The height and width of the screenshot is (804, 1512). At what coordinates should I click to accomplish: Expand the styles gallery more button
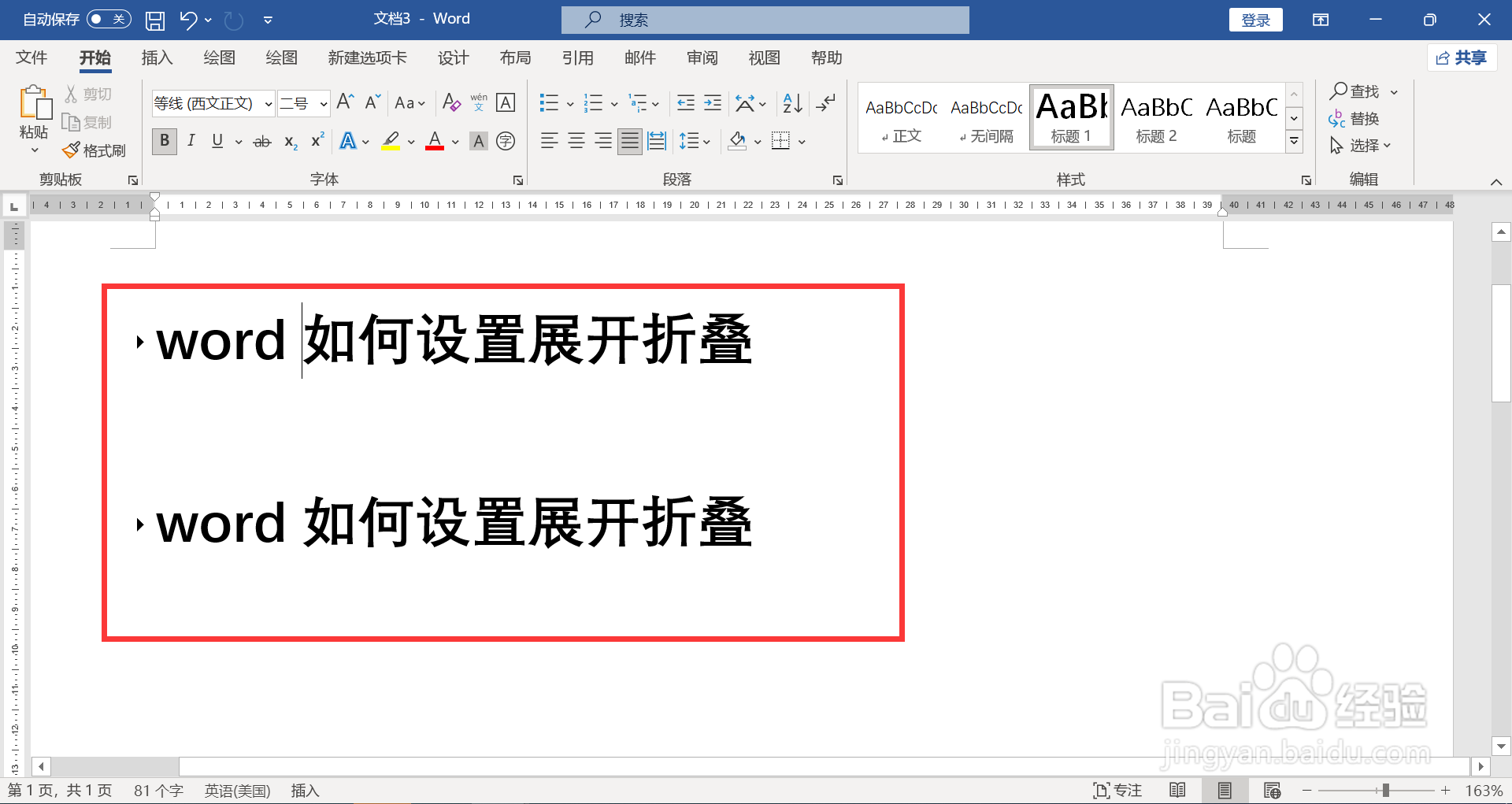coord(1294,142)
